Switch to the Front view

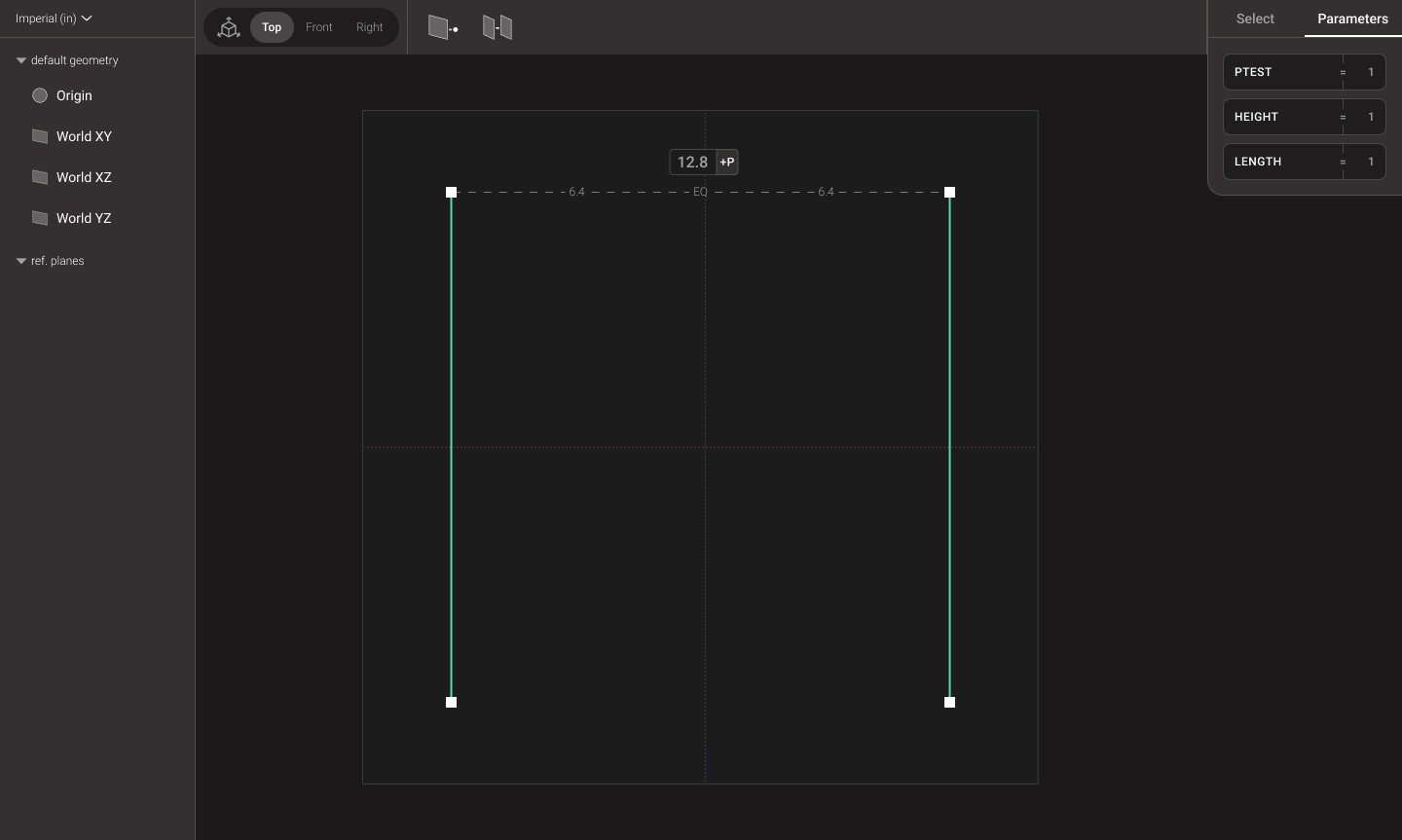(x=318, y=27)
